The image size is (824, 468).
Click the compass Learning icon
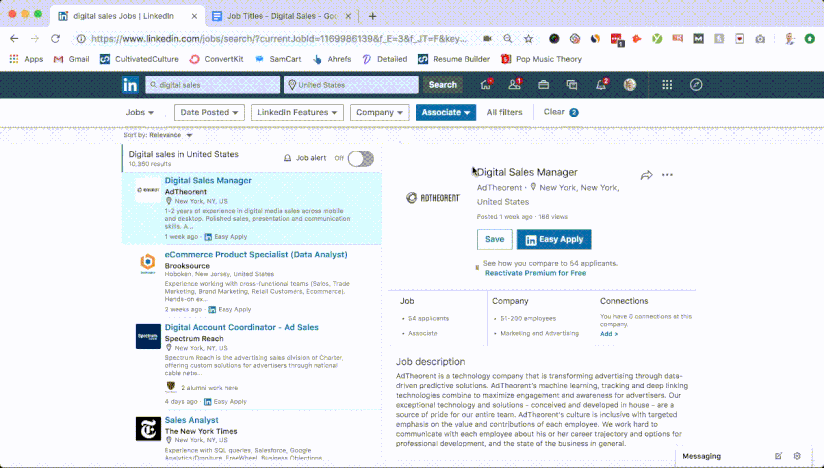[x=696, y=85]
